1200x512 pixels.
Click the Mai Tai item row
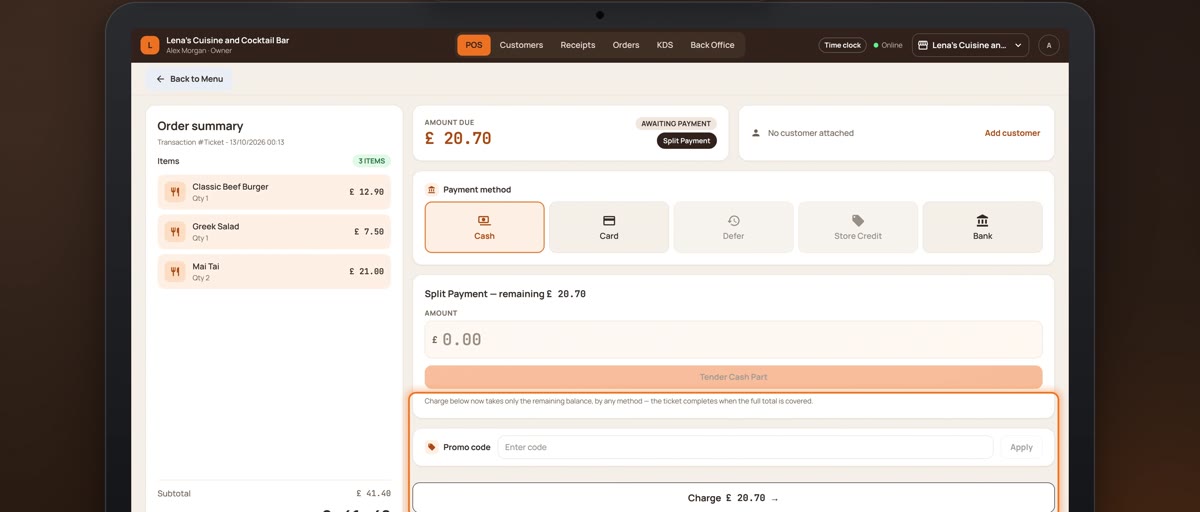tap(274, 271)
